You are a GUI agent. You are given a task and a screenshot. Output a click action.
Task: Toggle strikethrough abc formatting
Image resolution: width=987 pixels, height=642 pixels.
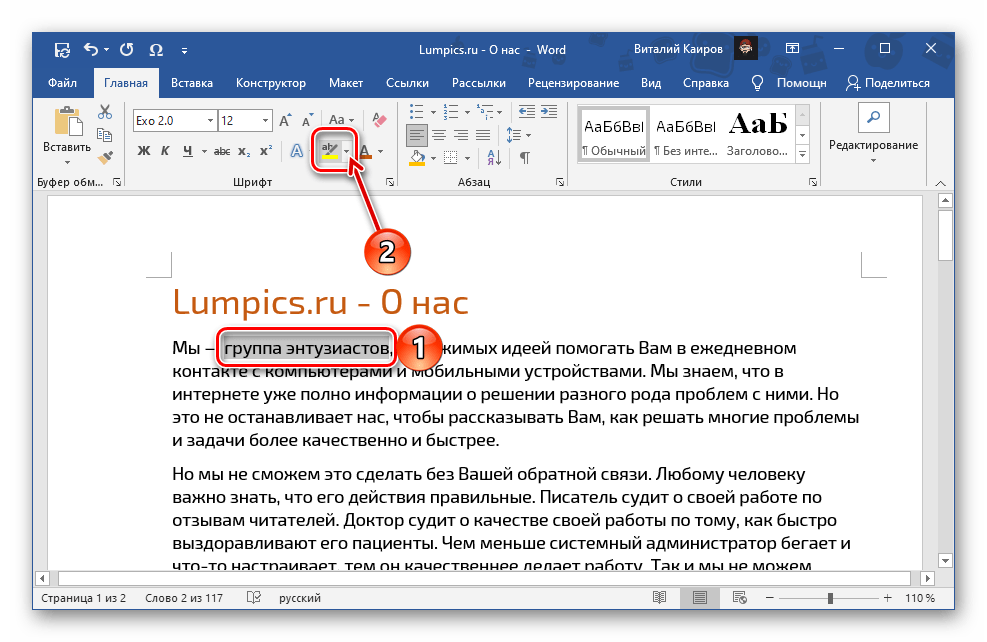[x=222, y=151]
